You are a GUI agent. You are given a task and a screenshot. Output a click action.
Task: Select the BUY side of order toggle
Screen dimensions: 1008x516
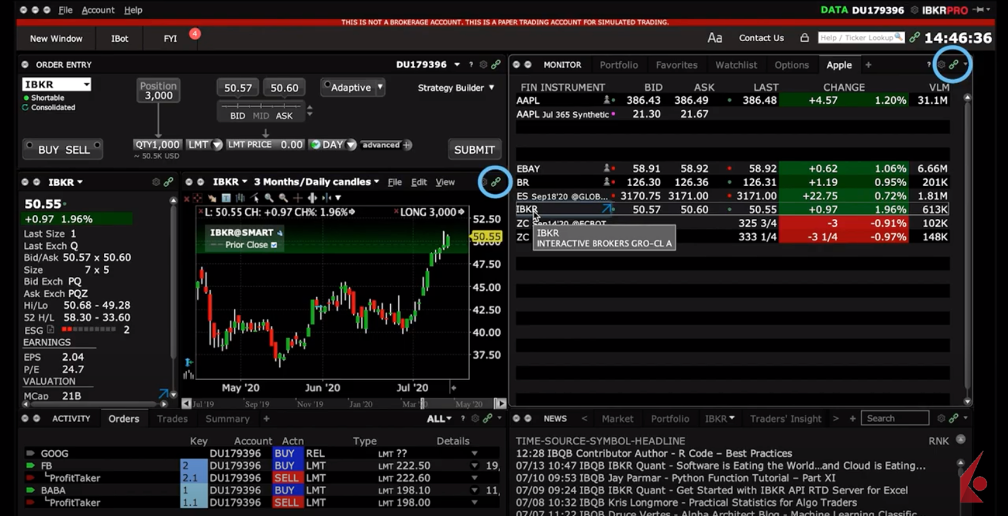[x=48, y=150]
